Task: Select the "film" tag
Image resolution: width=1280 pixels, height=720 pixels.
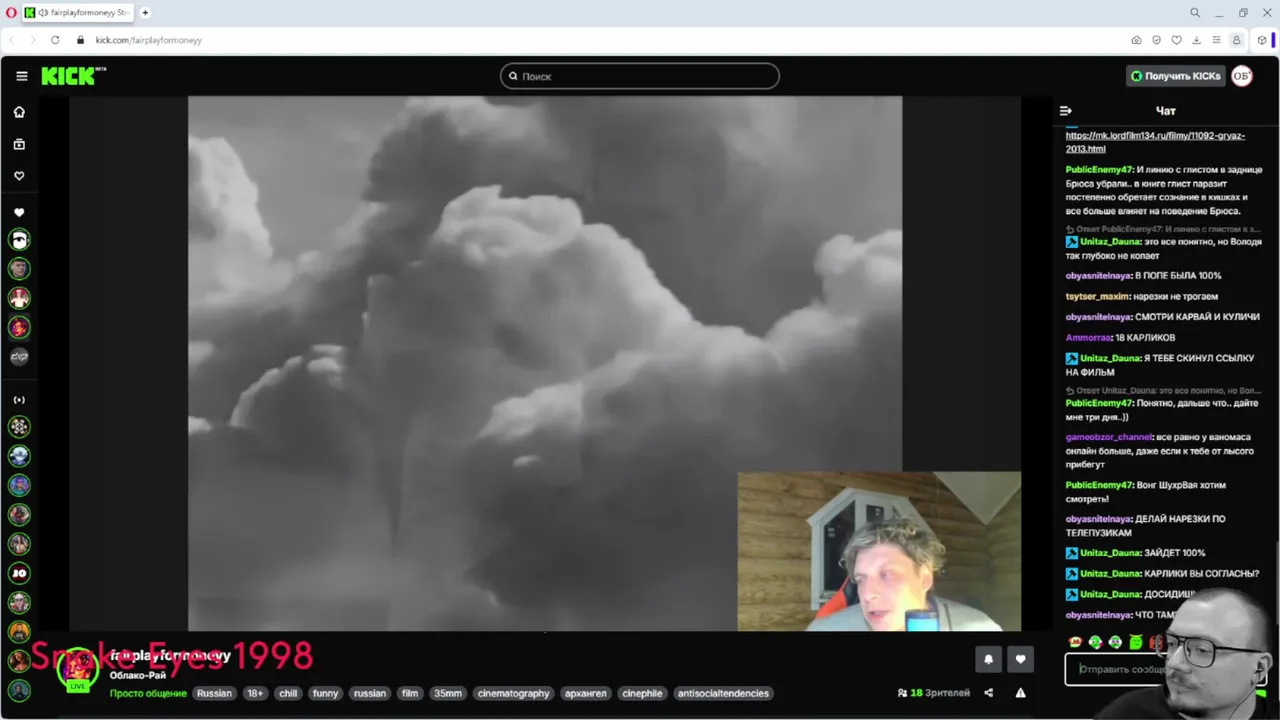Action: pos(410,693)
